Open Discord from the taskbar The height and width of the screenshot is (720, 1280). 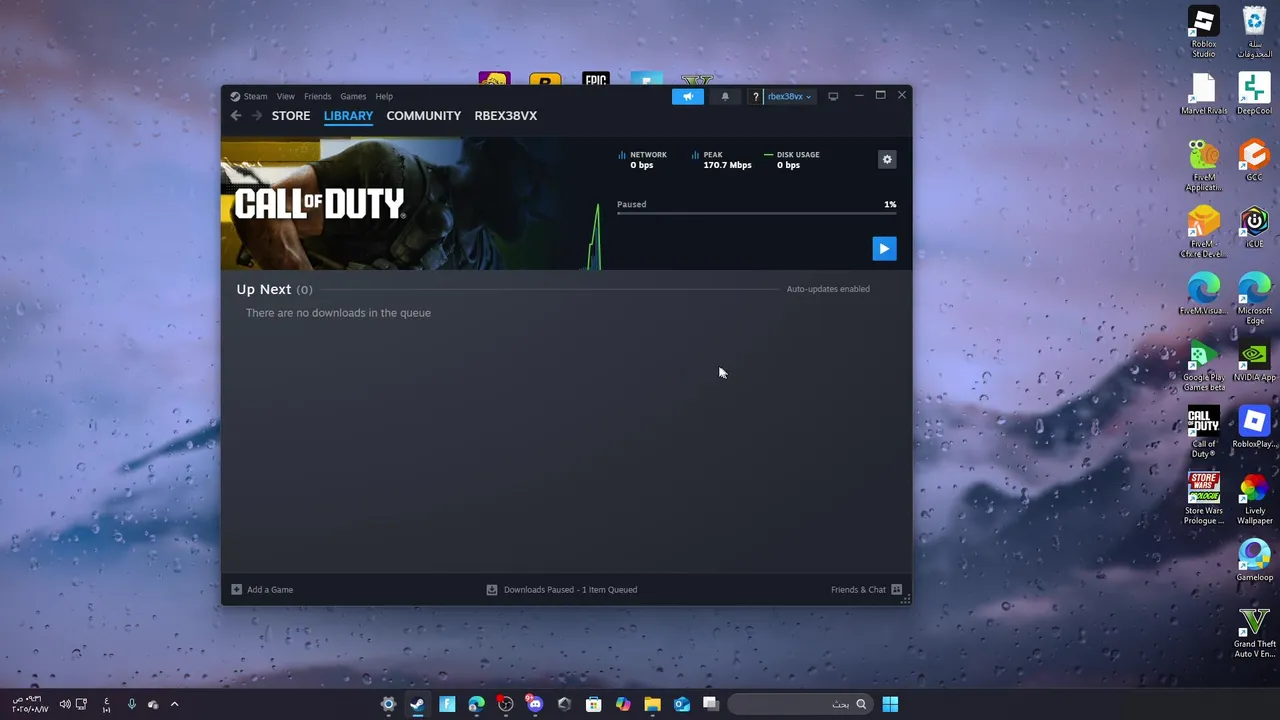[535, 704]
